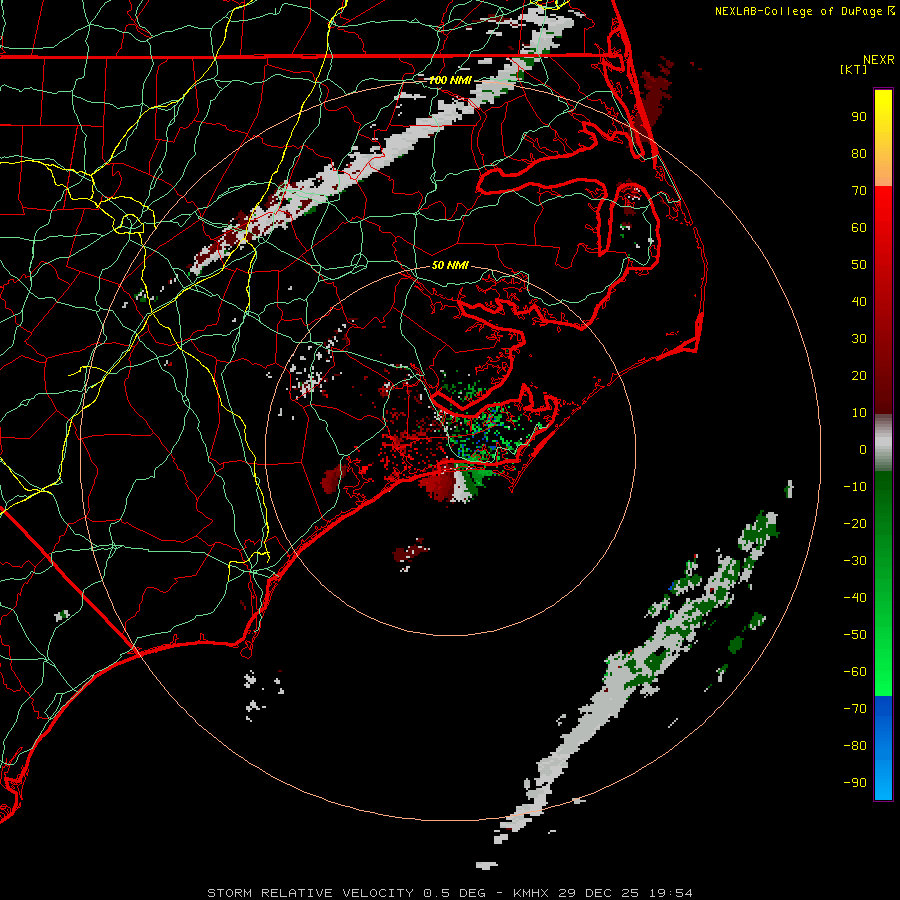The image size is (900, 900).
Task: Click the -20 value on the velocity scale
Action: [x=855, y=524]
